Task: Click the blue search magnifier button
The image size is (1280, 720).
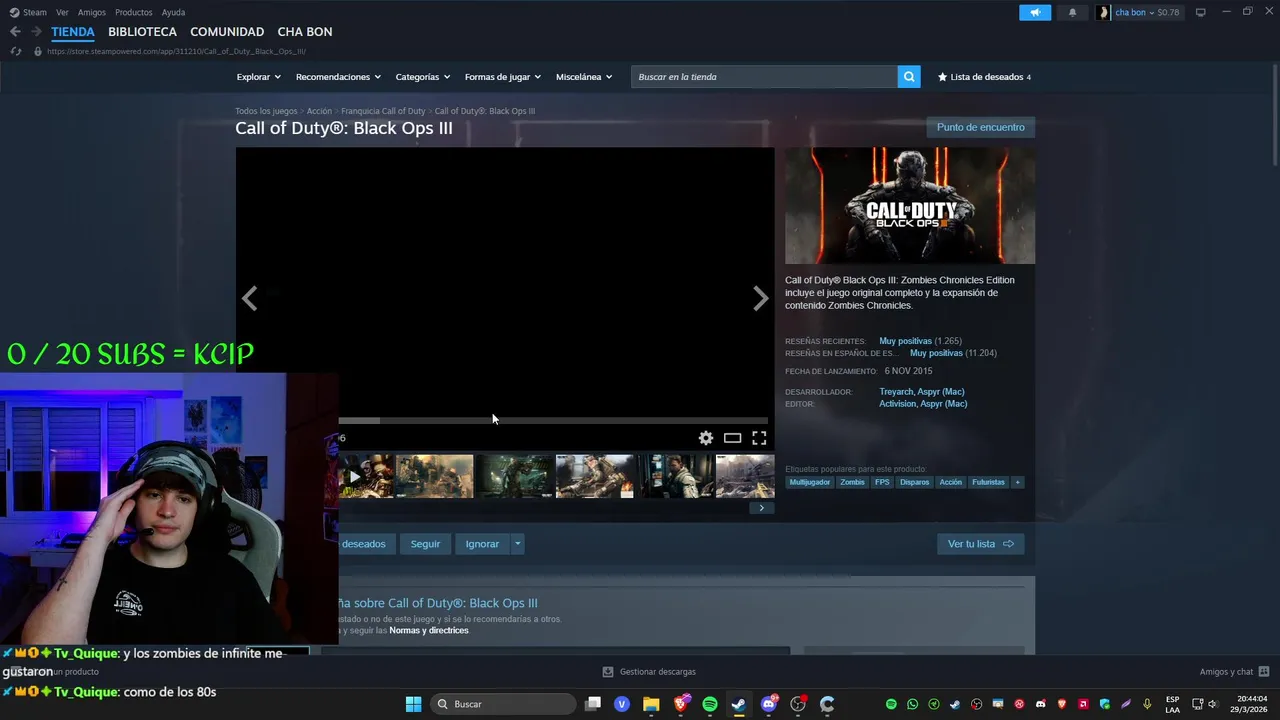Action: (909, 77)
